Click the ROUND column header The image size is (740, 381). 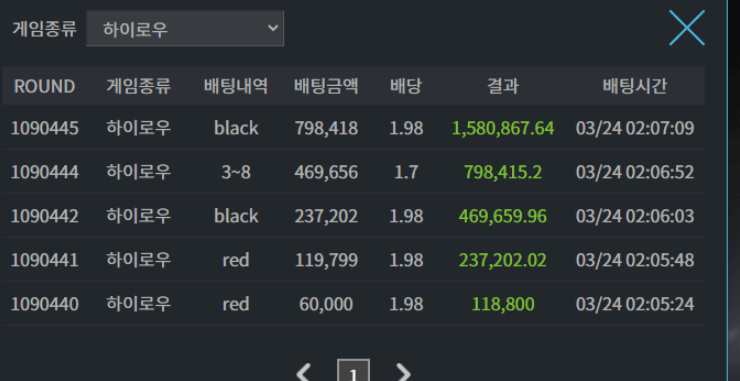[44, 86]
